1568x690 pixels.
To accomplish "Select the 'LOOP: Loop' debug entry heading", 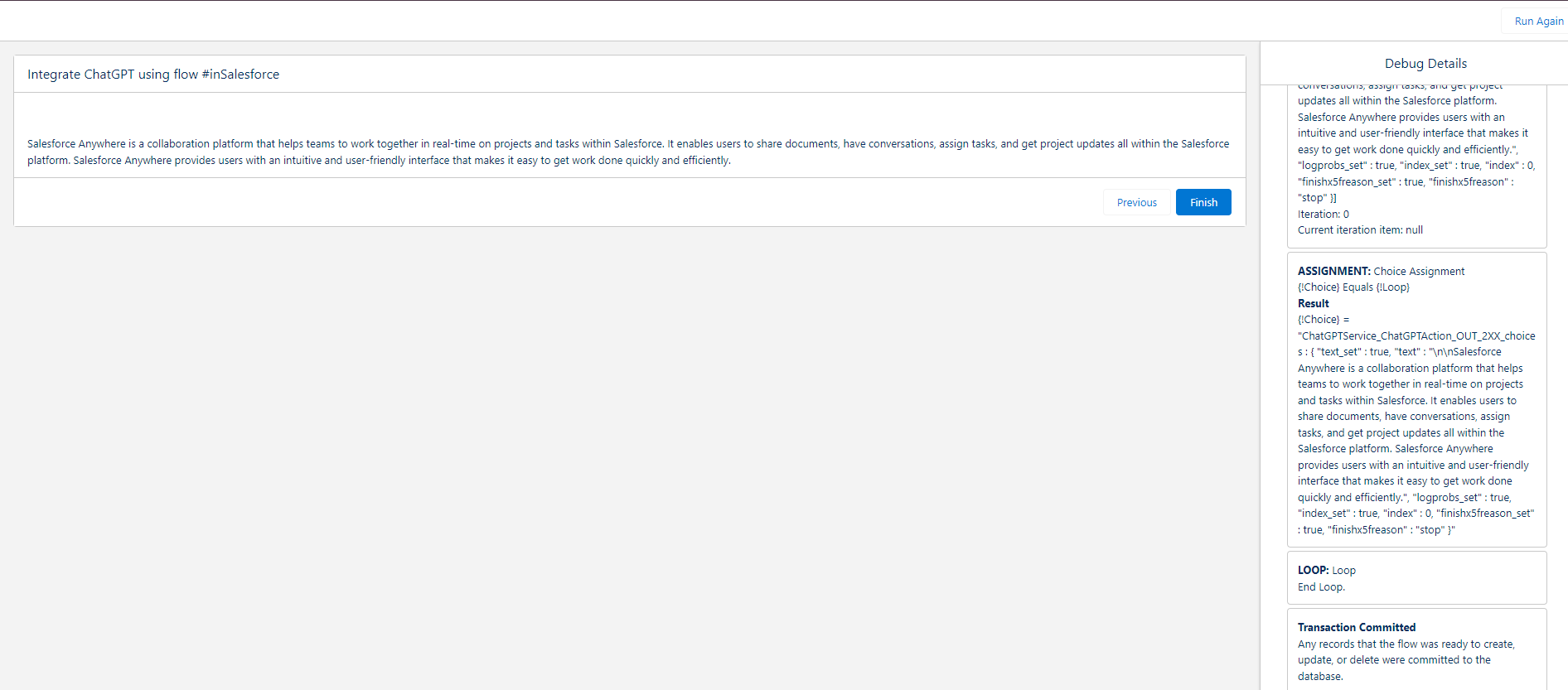I will coord(1327,571).
